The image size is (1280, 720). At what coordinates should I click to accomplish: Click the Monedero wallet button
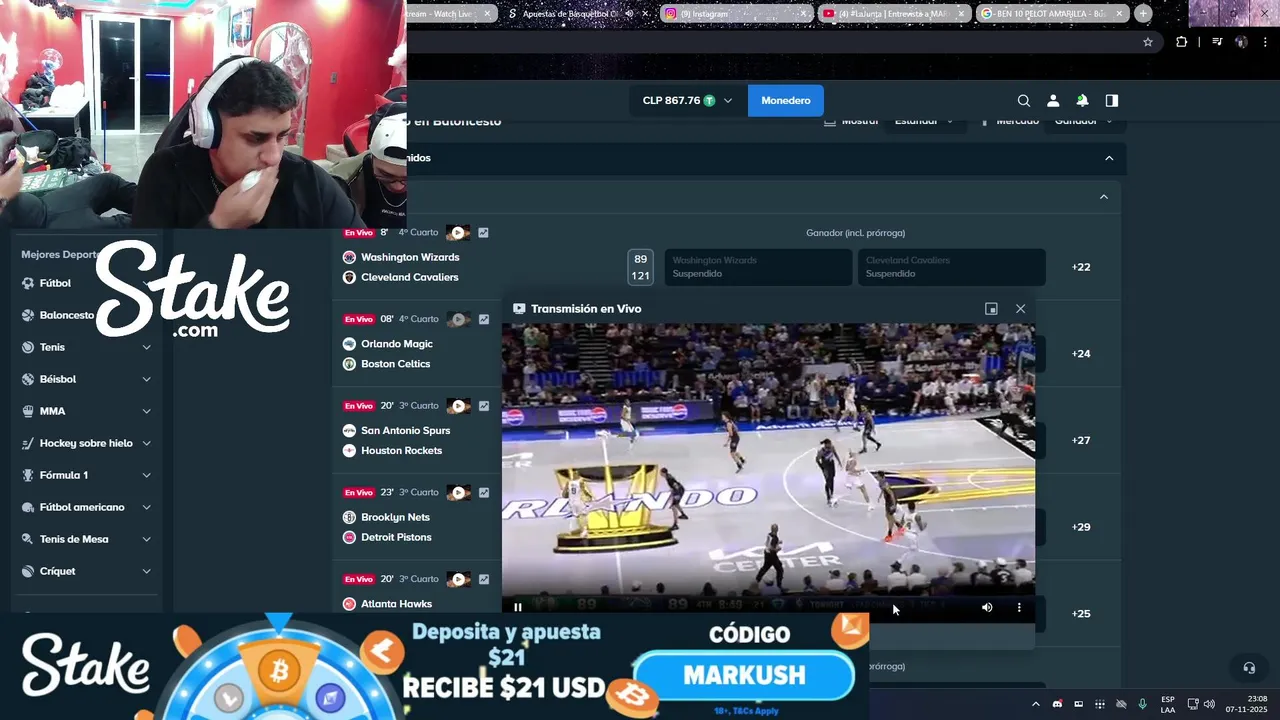tap(786, 101)
